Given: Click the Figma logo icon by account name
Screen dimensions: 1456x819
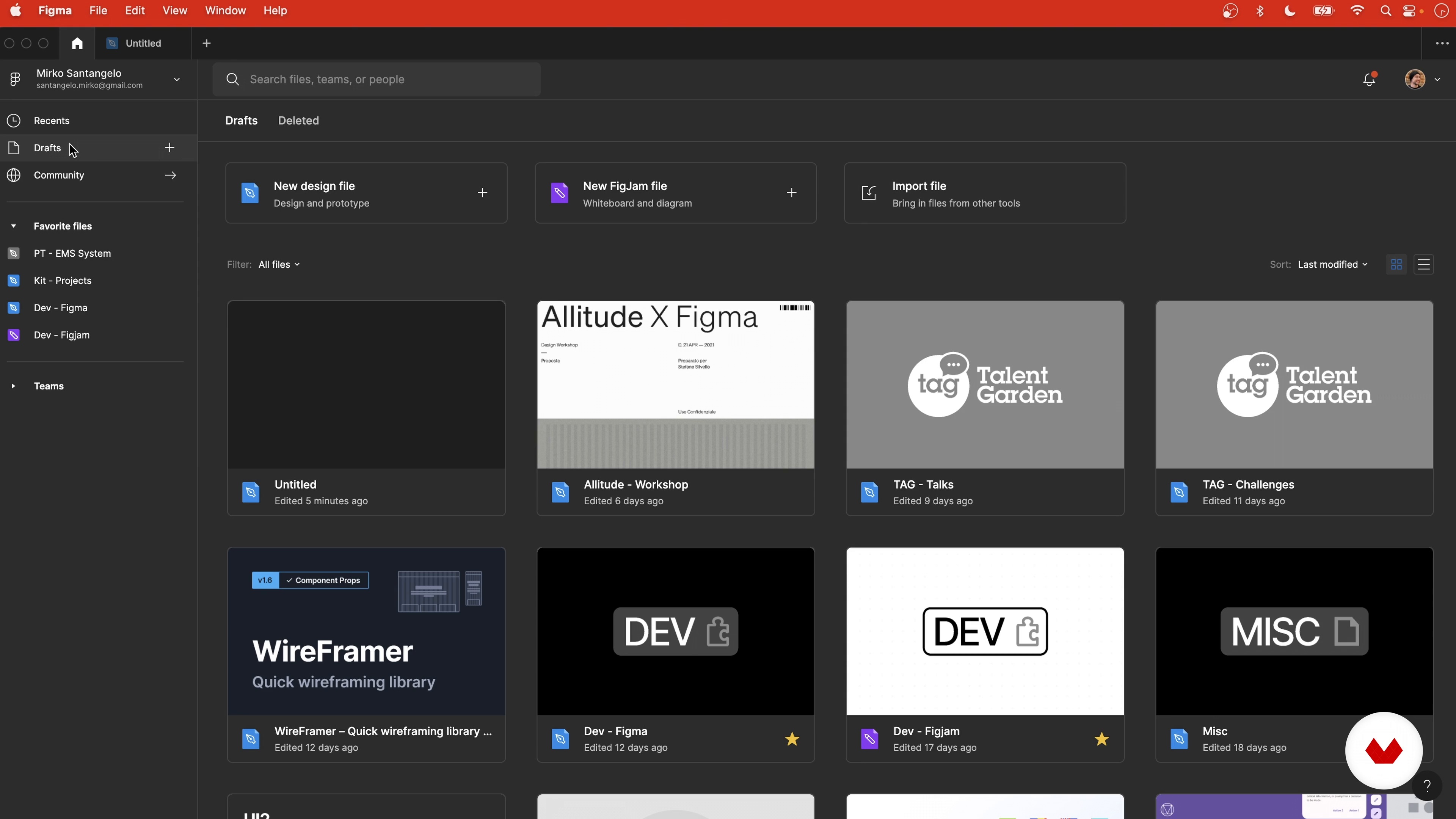Looking at the screenshot, I should (x=15, y=79).
